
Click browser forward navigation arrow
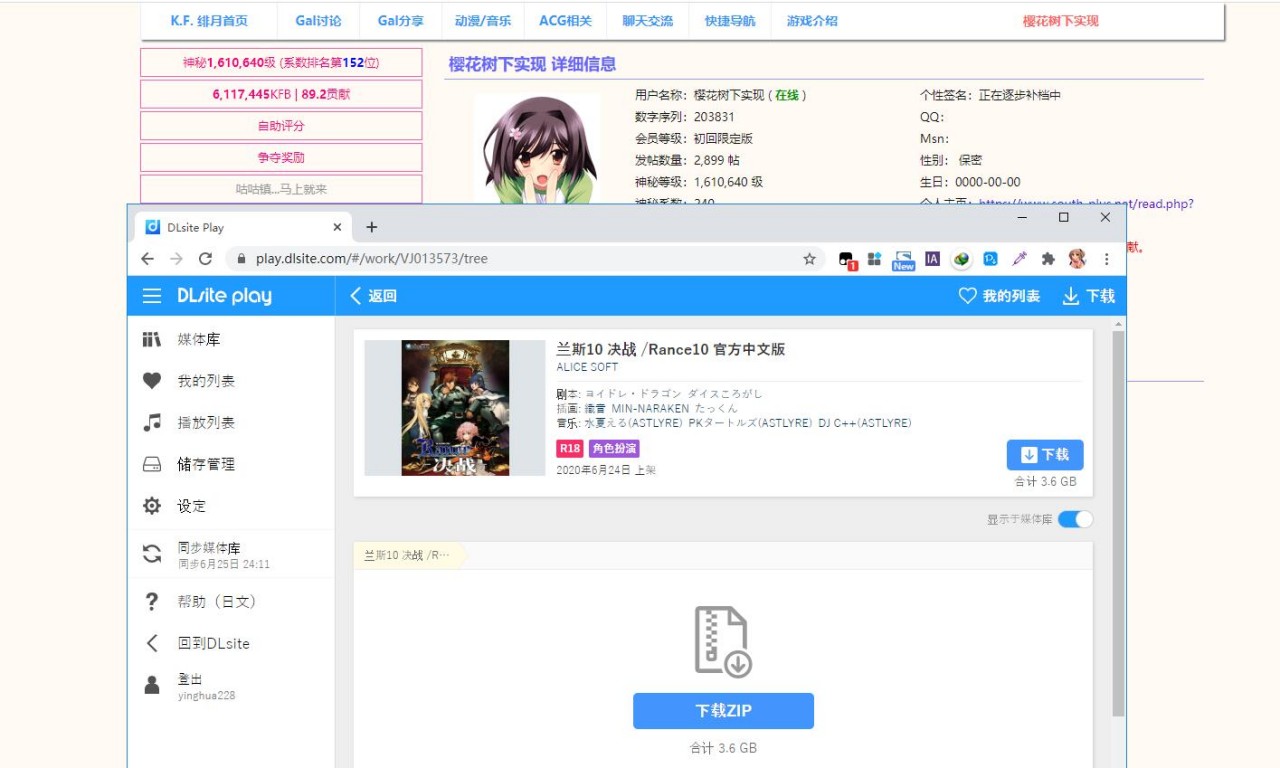177,259
